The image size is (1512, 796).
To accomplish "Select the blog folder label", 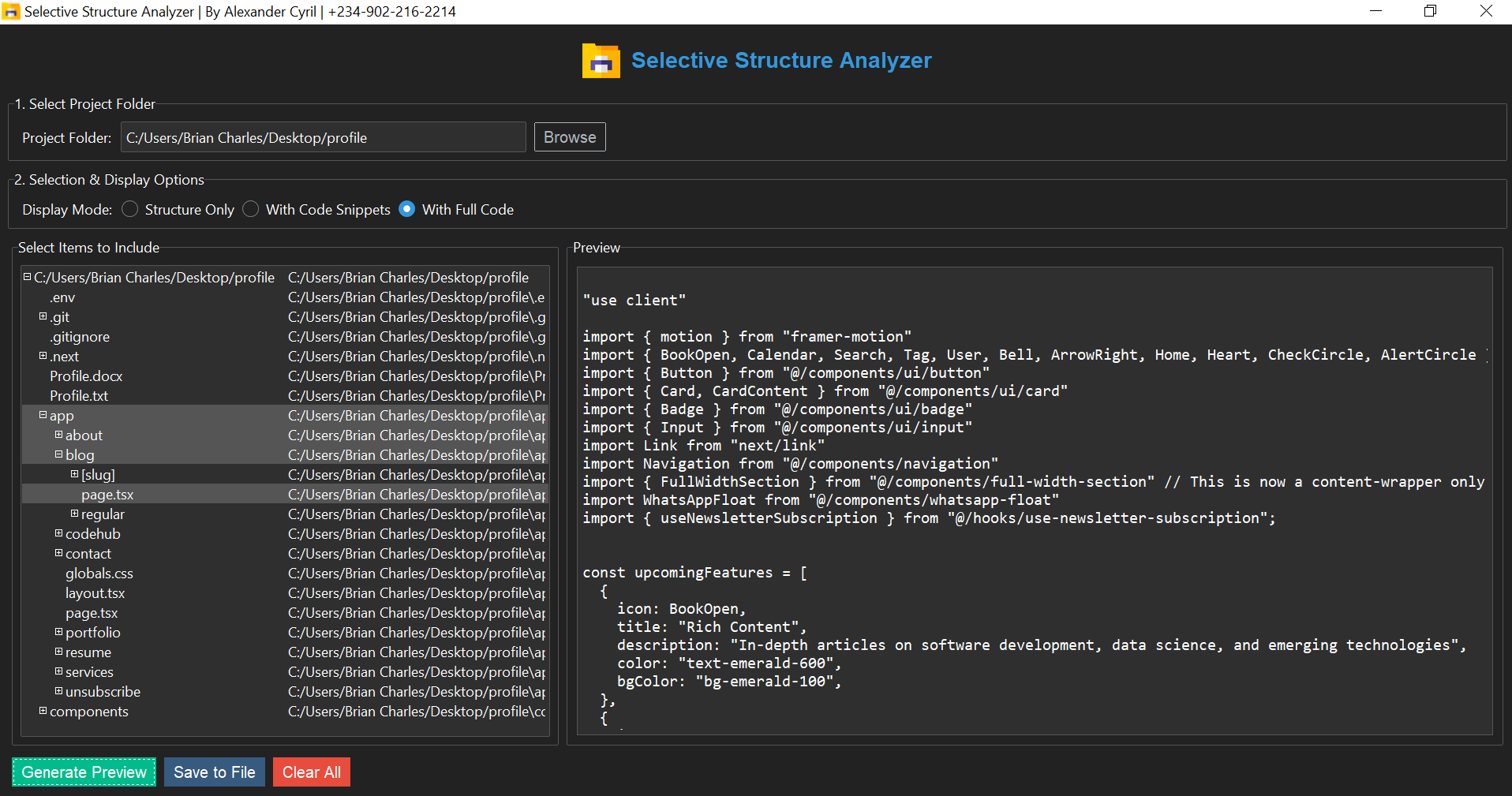I will pyautogui.click(x=80, y=455).
